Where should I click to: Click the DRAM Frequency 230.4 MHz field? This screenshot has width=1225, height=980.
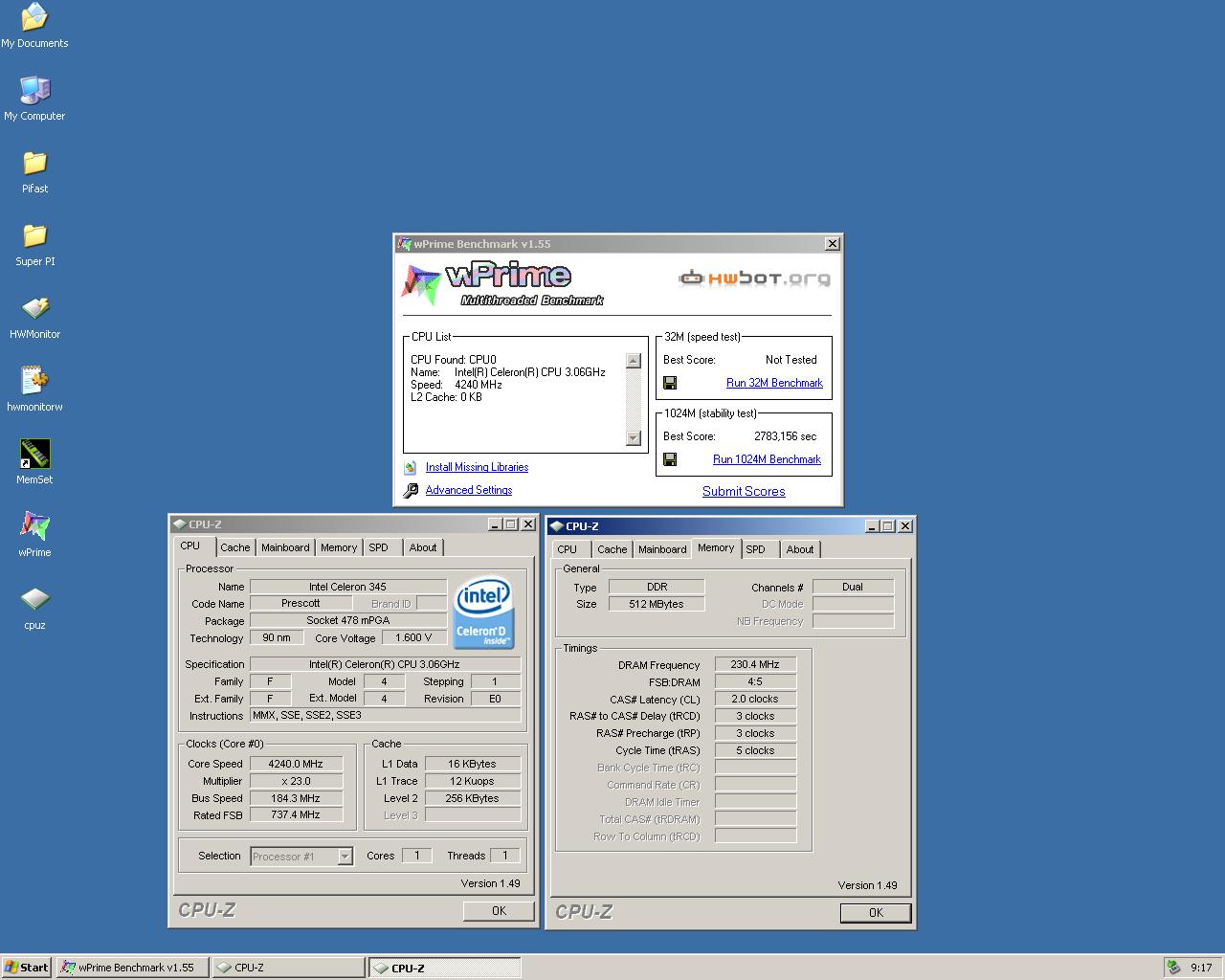coord(755,664)
